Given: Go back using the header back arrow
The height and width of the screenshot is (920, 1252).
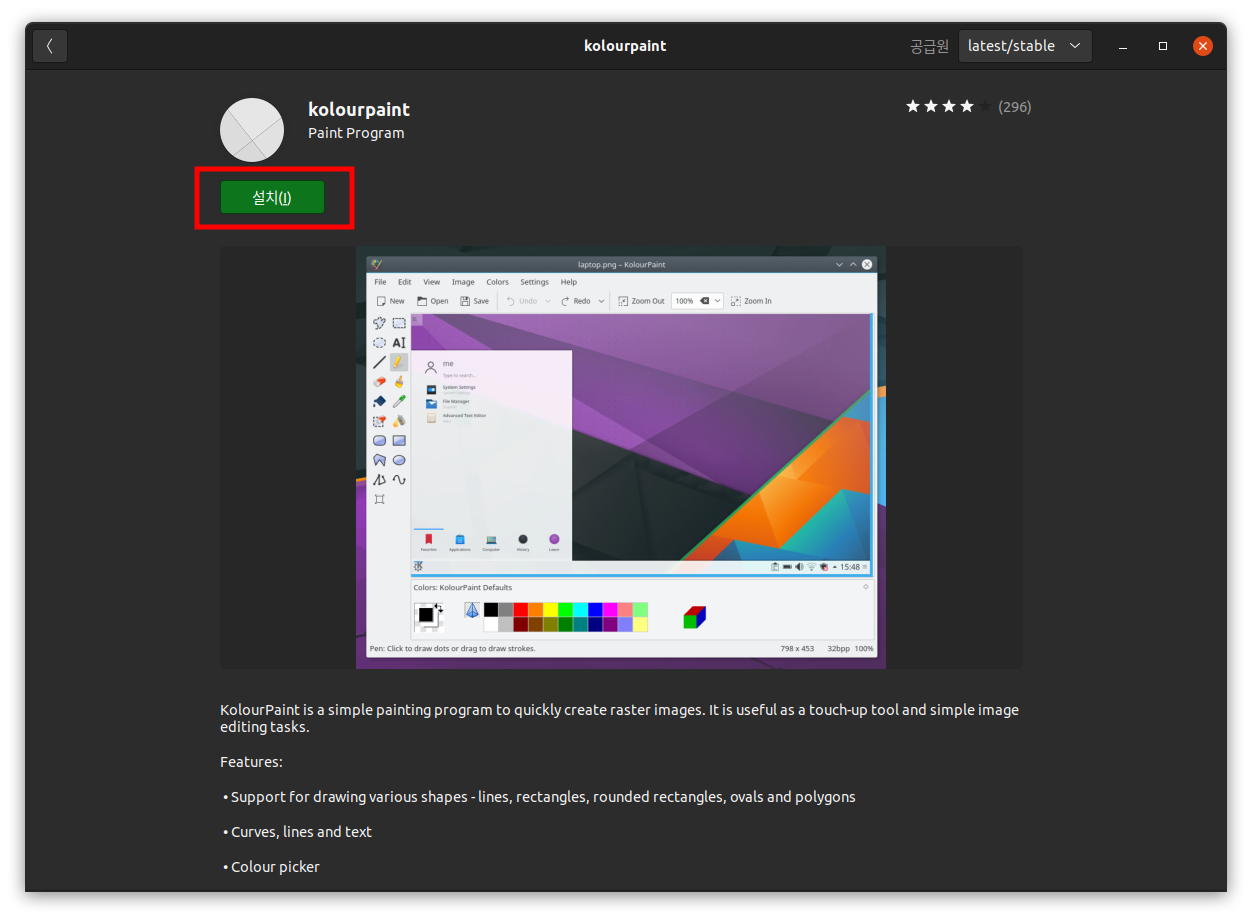Looking at the screenshot, I should [x=50, y=46].
